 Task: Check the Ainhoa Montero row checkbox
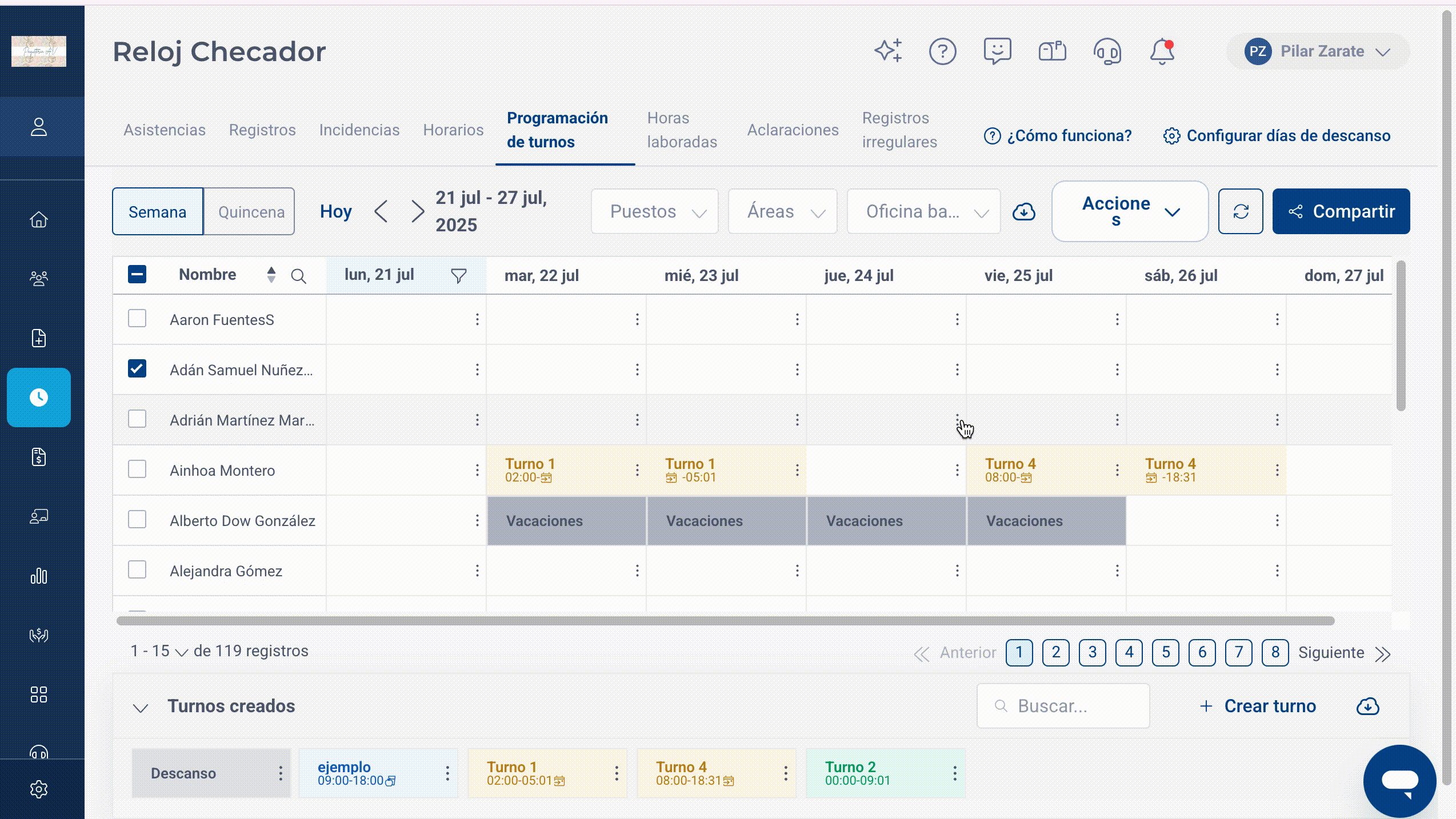pos(137,469)
